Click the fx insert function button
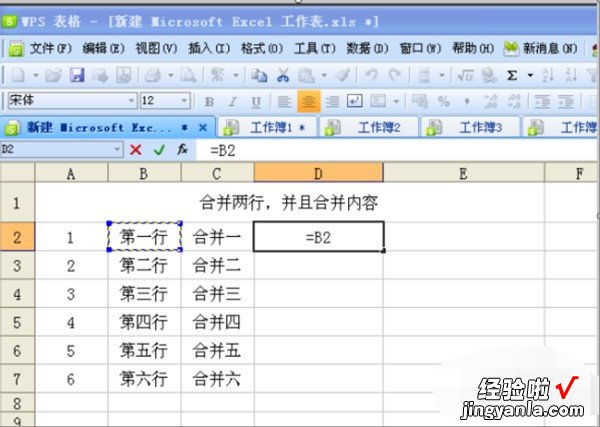This screenshot has height=427, width=600. [x=183, y=150]
